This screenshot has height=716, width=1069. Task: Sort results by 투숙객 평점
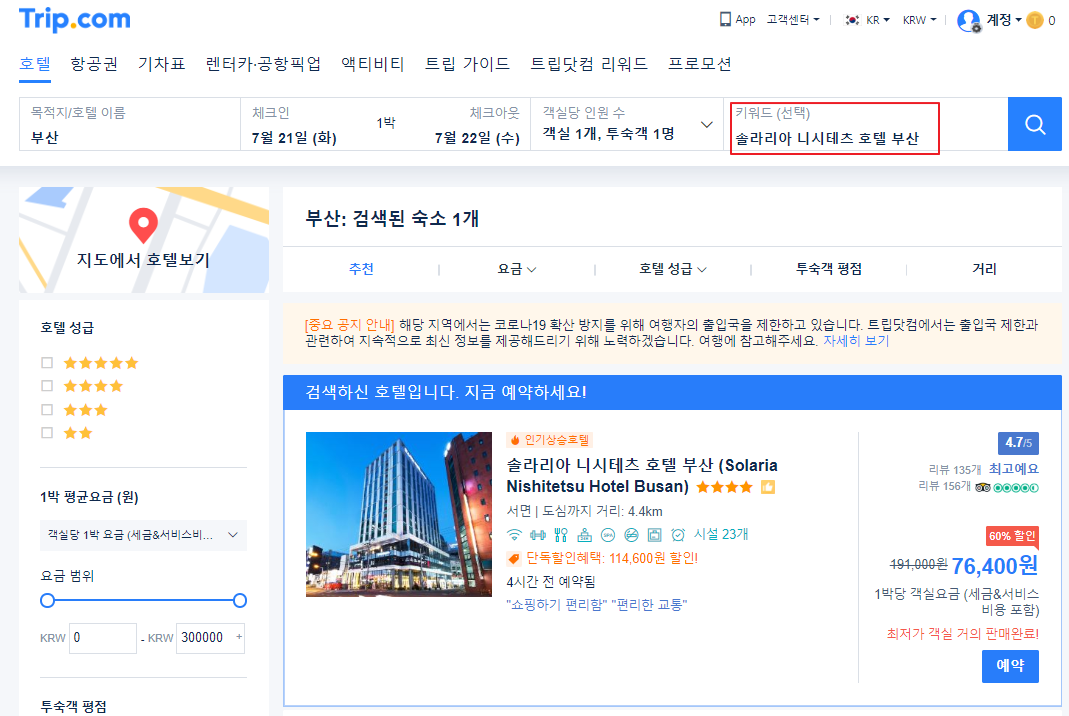click(829, 269)
